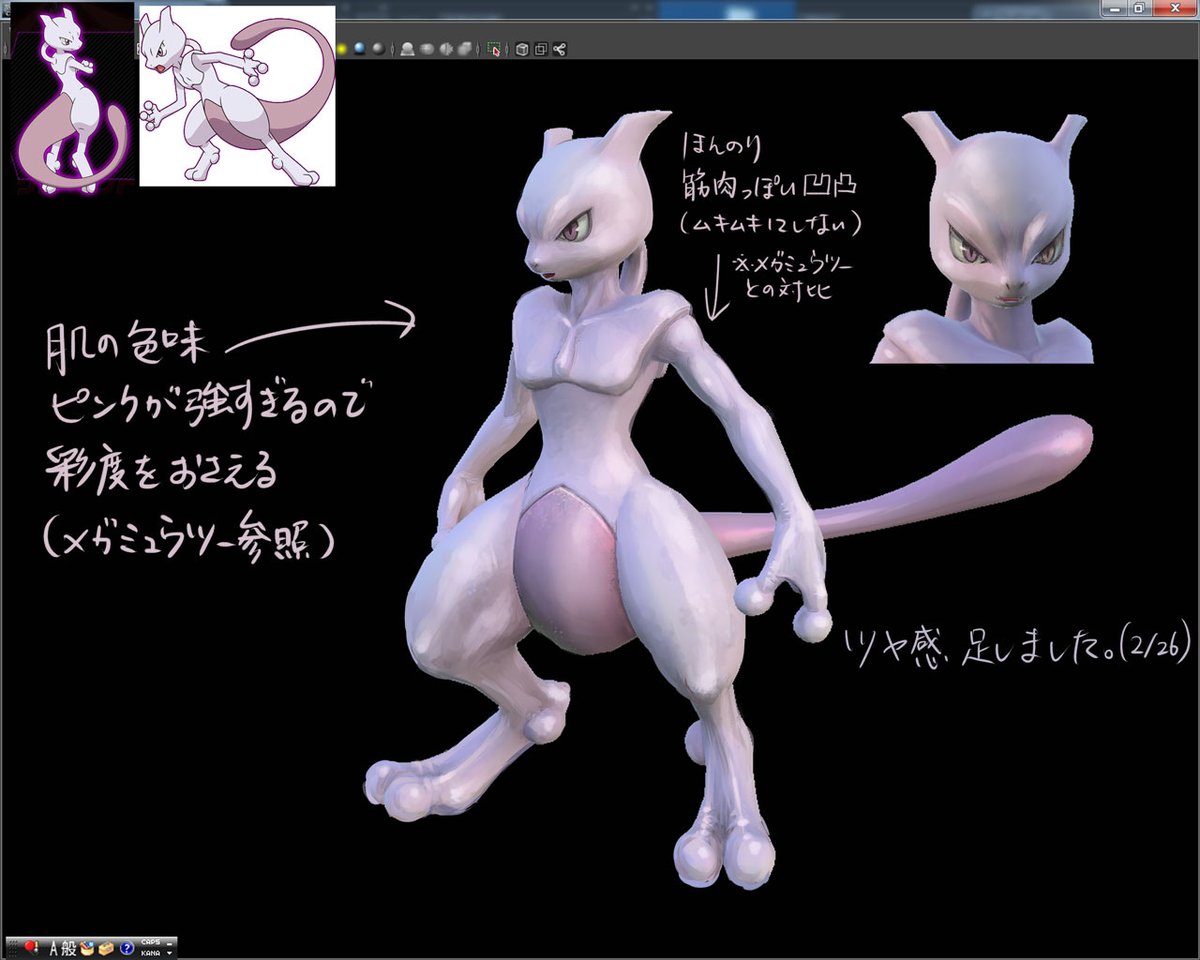
Task: Click the share nodes icon
Action: point(560,49)
